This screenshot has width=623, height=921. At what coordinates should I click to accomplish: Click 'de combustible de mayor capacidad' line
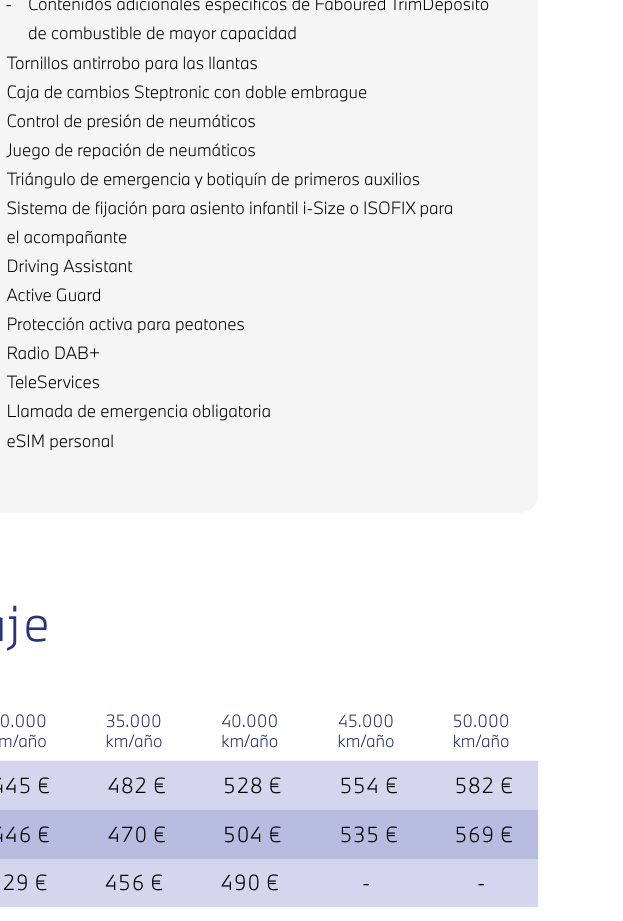click(162, 33)
